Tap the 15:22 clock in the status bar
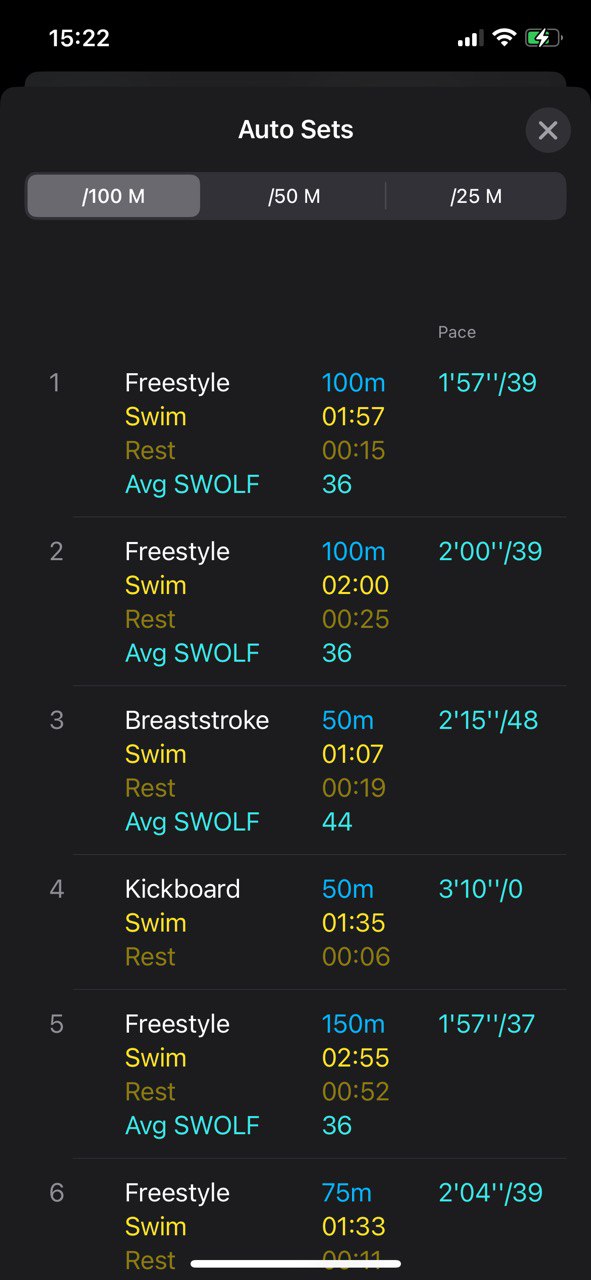The width and height of the screenshot is (591, 1280). pyautogui.click(x=79, y=38)
